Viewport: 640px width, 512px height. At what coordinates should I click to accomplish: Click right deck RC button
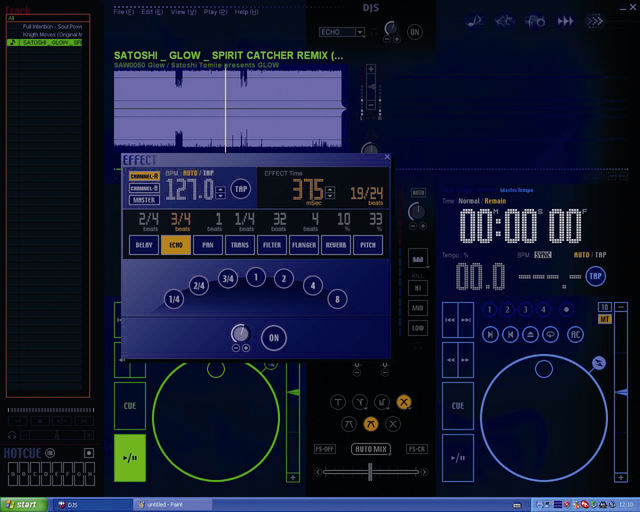click(575, 334)
